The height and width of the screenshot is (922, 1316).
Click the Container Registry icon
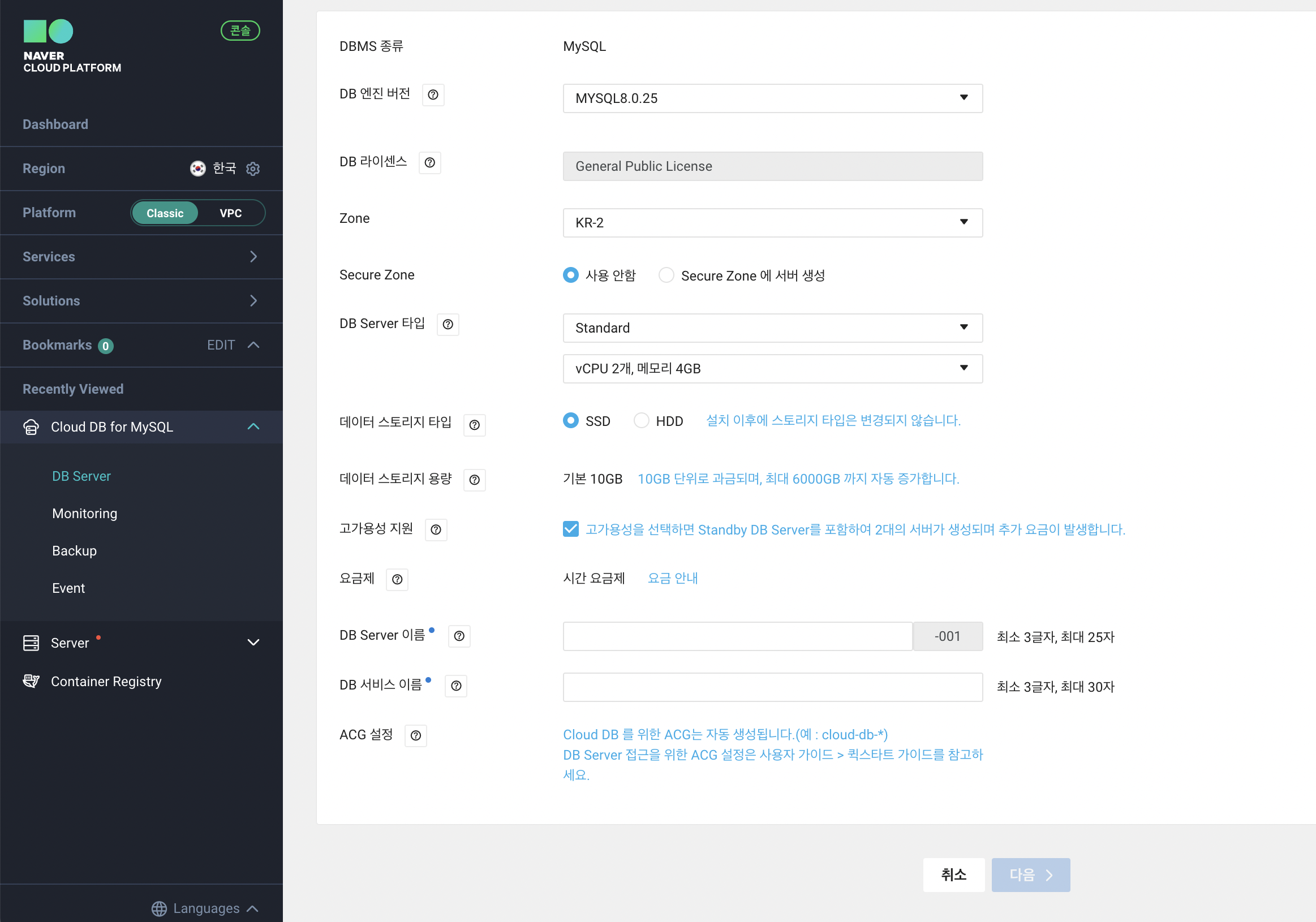point(31,682)
